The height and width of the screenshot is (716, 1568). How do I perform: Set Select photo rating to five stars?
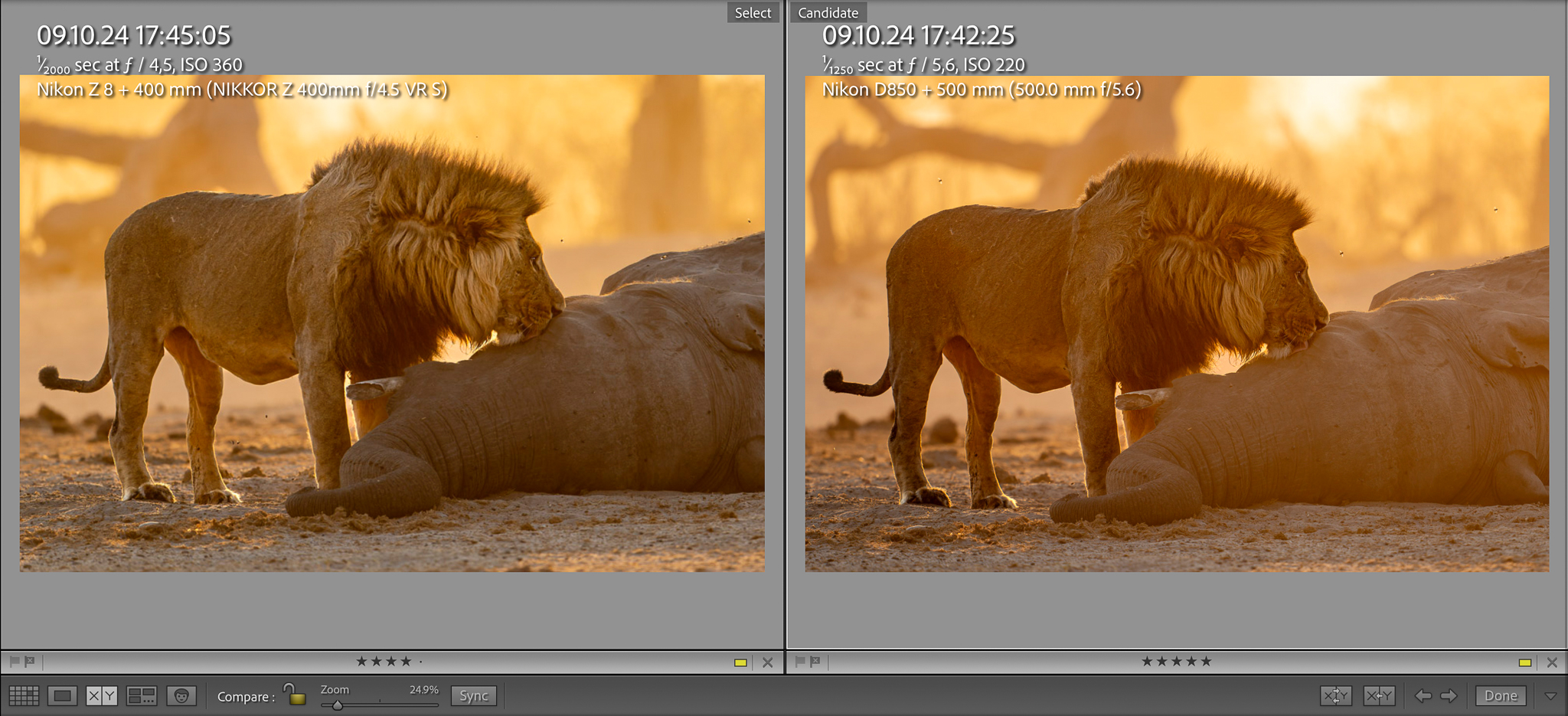click(x=421, y=662)
